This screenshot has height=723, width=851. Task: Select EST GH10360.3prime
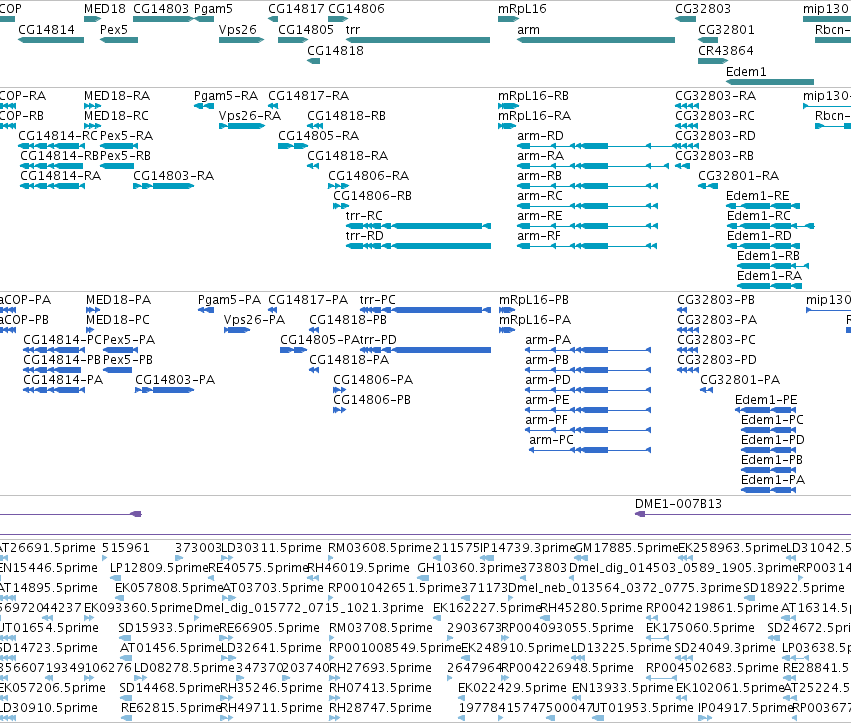click(469, 568)
